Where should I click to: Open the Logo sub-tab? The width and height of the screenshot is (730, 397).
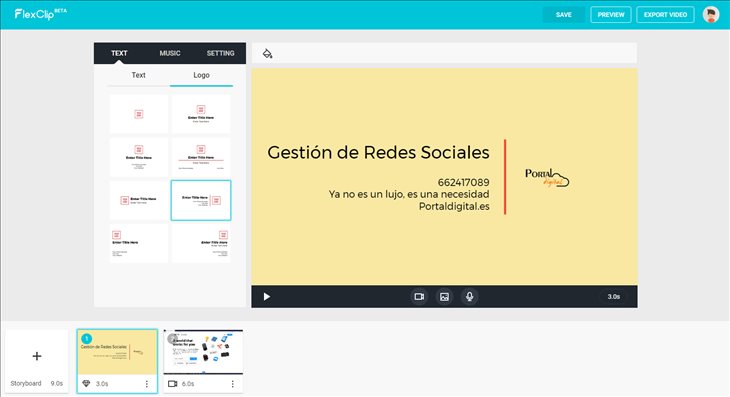click(x=201, y=75)
